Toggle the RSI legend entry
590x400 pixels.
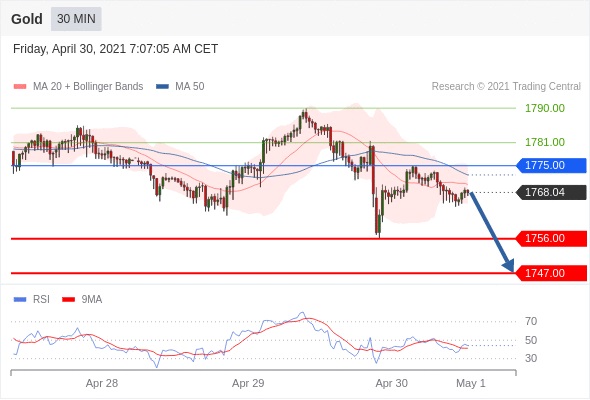(x=32, y=300)
